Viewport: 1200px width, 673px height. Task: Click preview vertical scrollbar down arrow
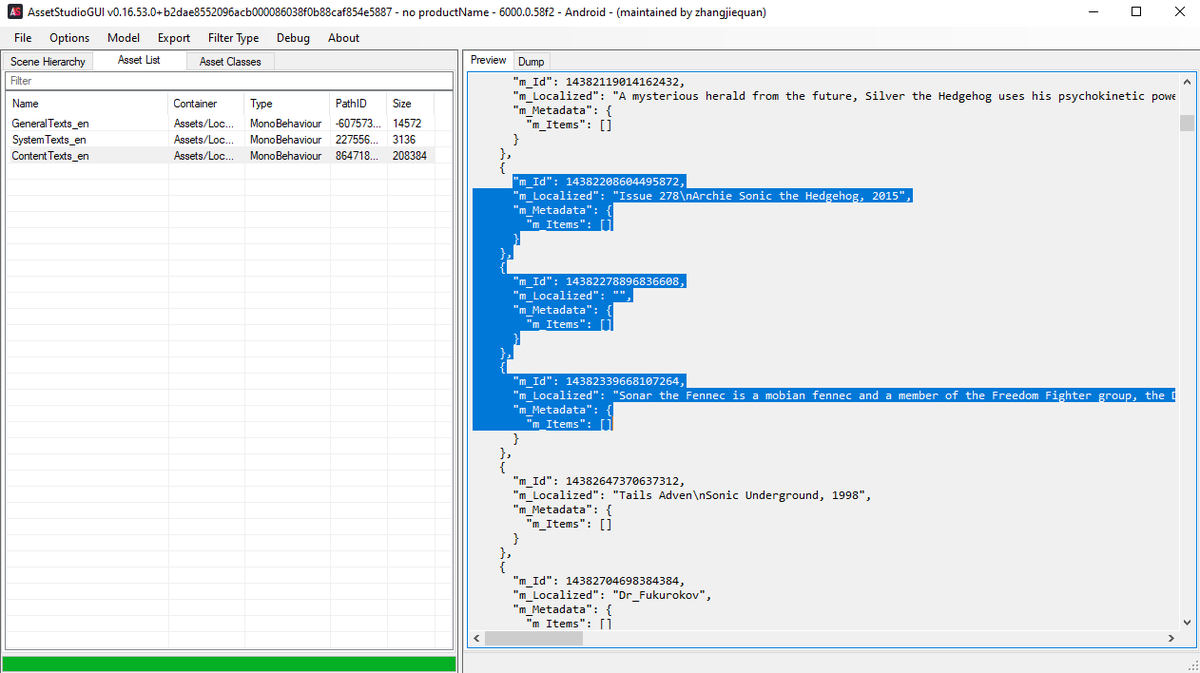tap(1187, 621)
